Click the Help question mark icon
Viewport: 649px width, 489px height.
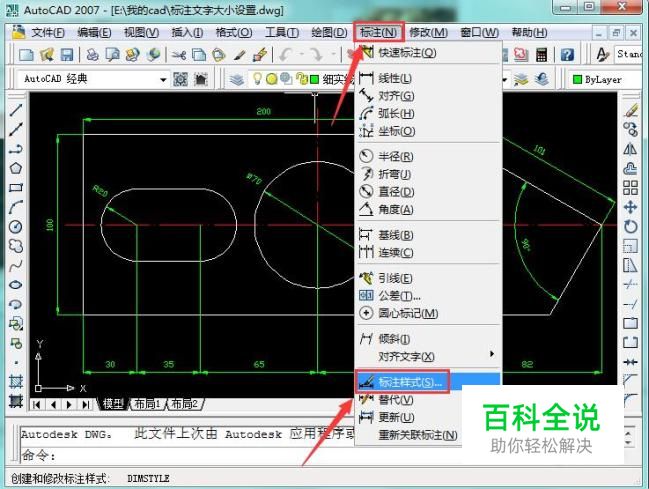(567, 55)
